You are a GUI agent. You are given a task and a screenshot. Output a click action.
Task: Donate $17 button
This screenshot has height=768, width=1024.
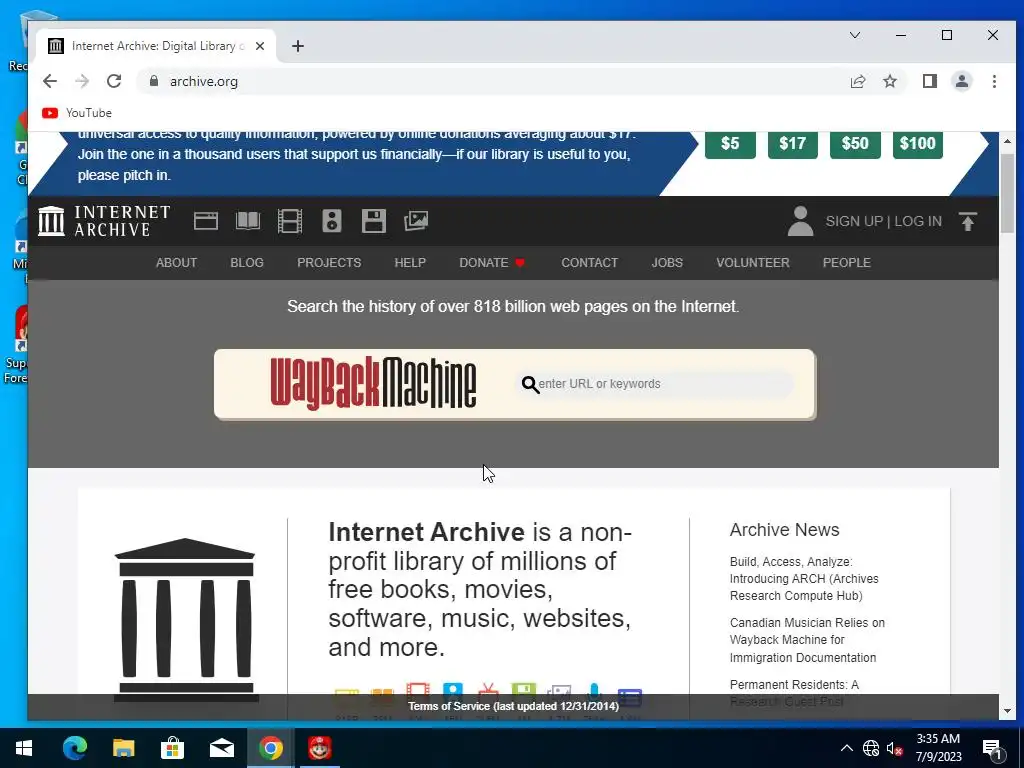coord(792,144)
